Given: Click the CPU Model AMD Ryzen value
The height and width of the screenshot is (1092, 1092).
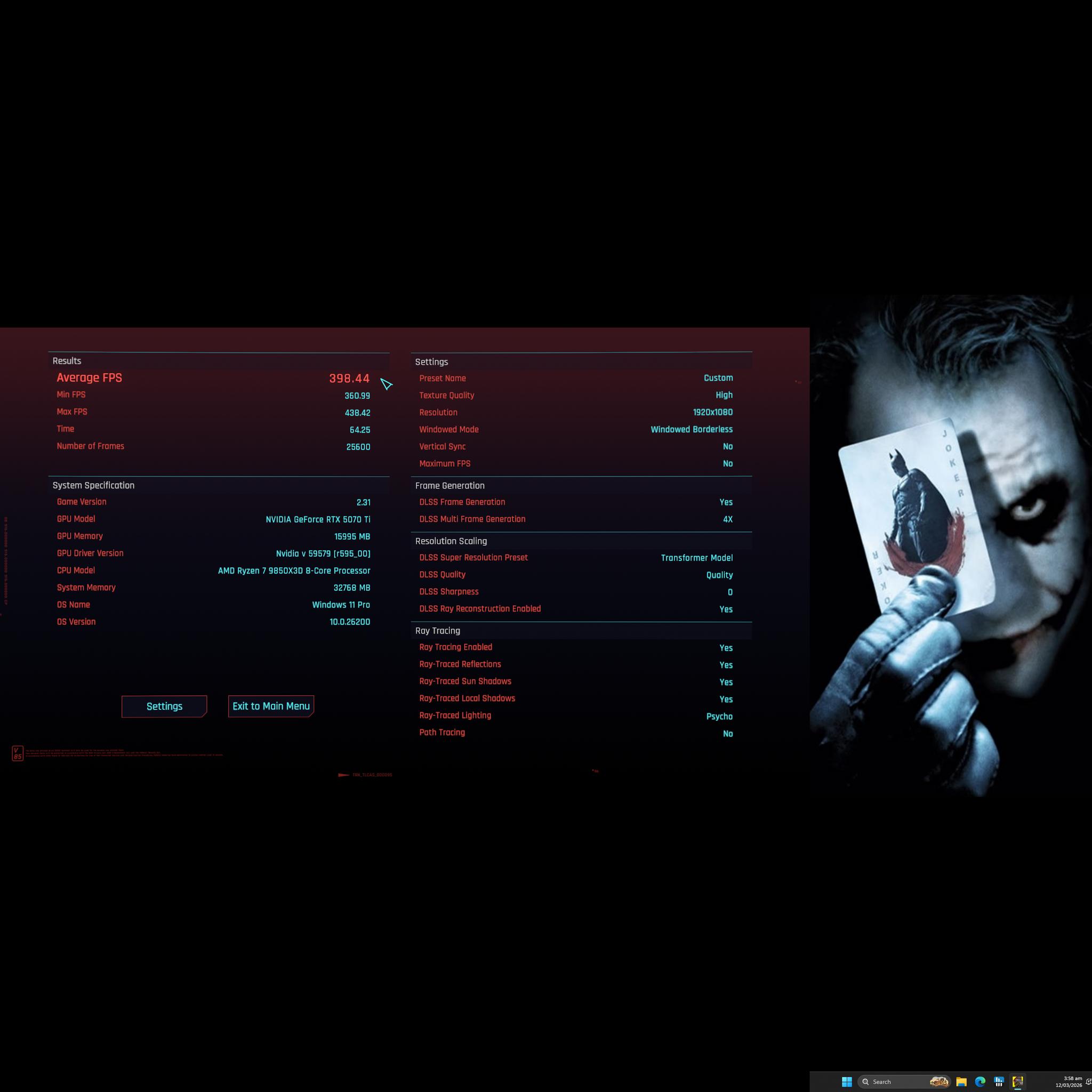Looking at the screenshot, I should tap(294, 571).
